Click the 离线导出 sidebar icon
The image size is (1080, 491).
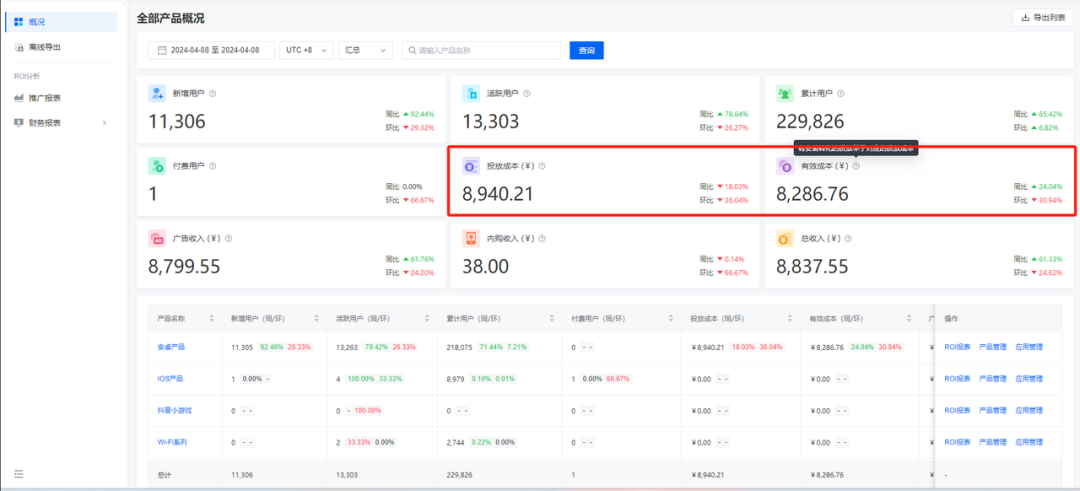point(19,48)
